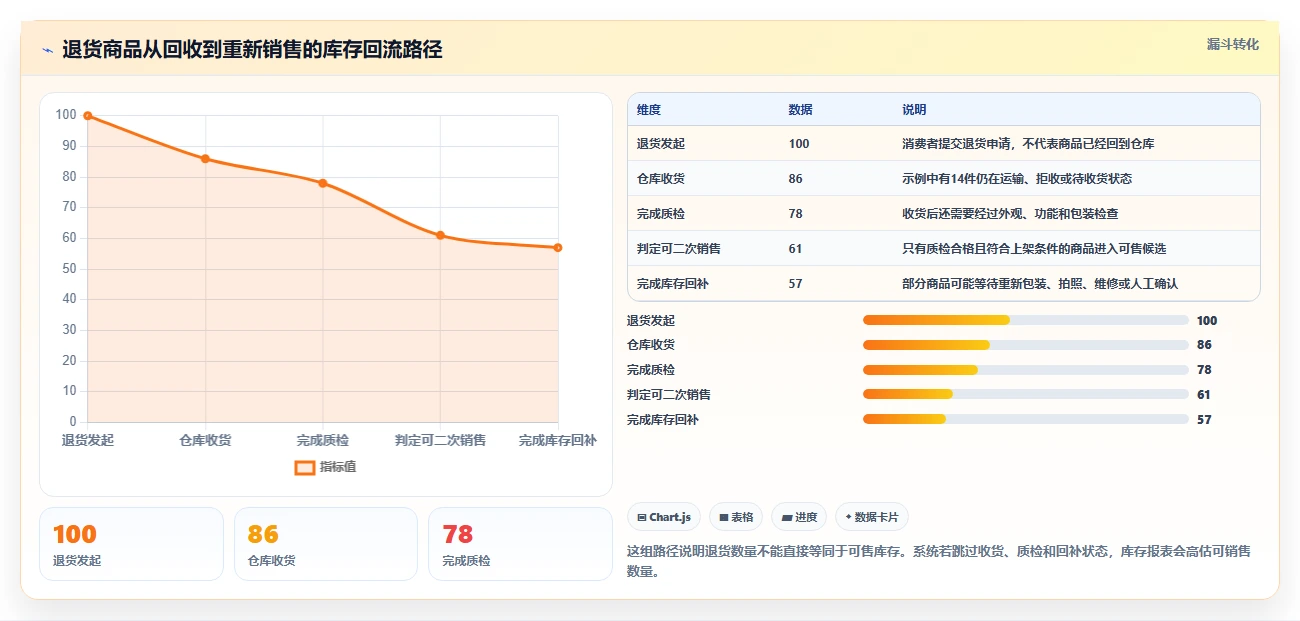
Task: Click the y-axis label 50
Action: (x=68, y=269)
